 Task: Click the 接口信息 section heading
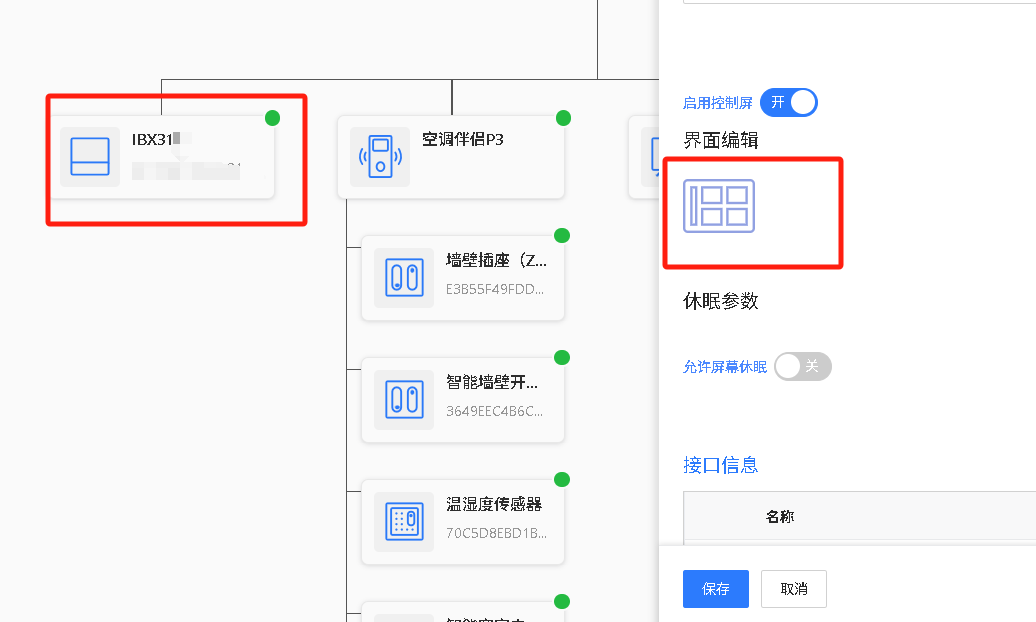click(x=720, y=465)
